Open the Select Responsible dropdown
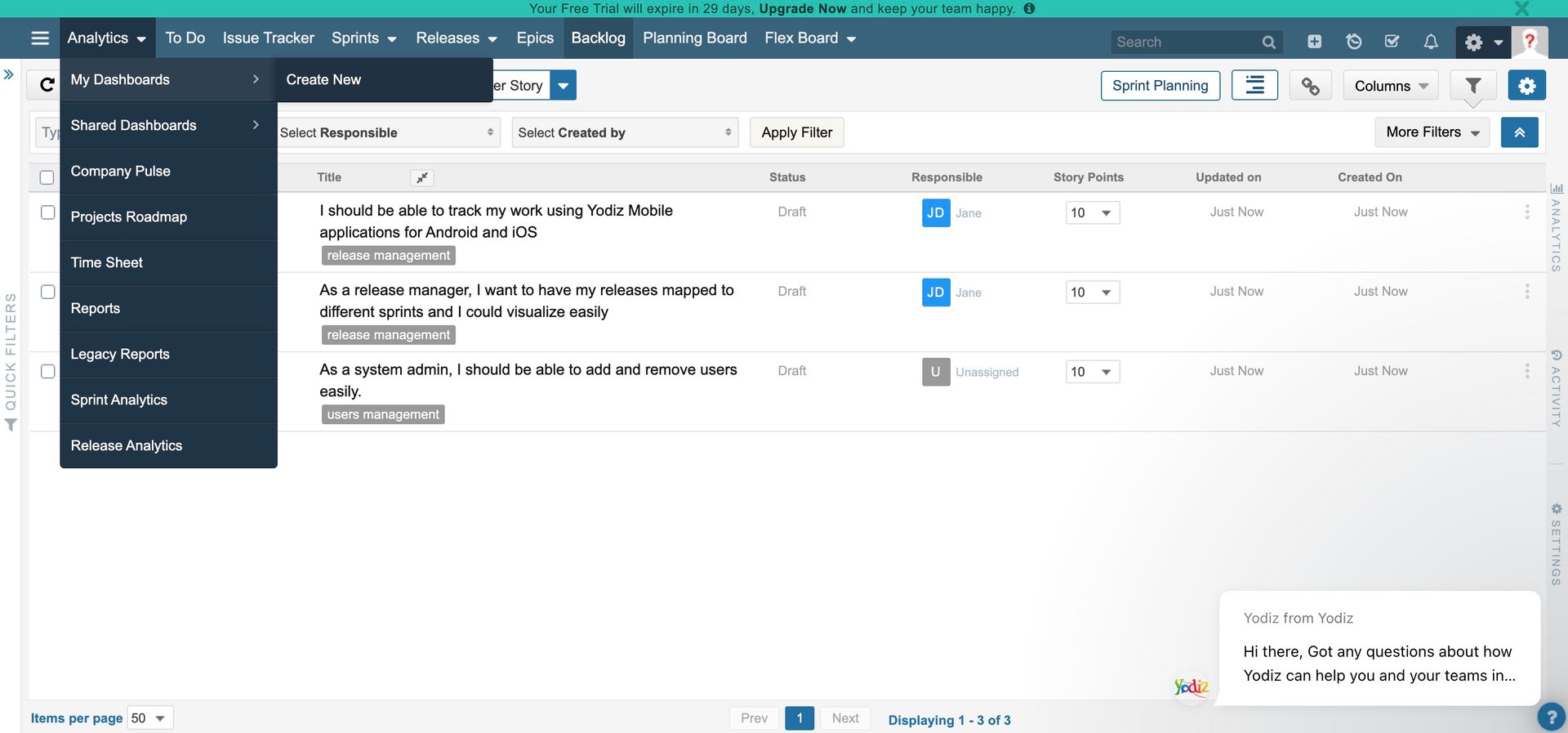Image resolution: width=1568 pixels, height=733 pixels. pyautogui.click(x=387, y=132)
